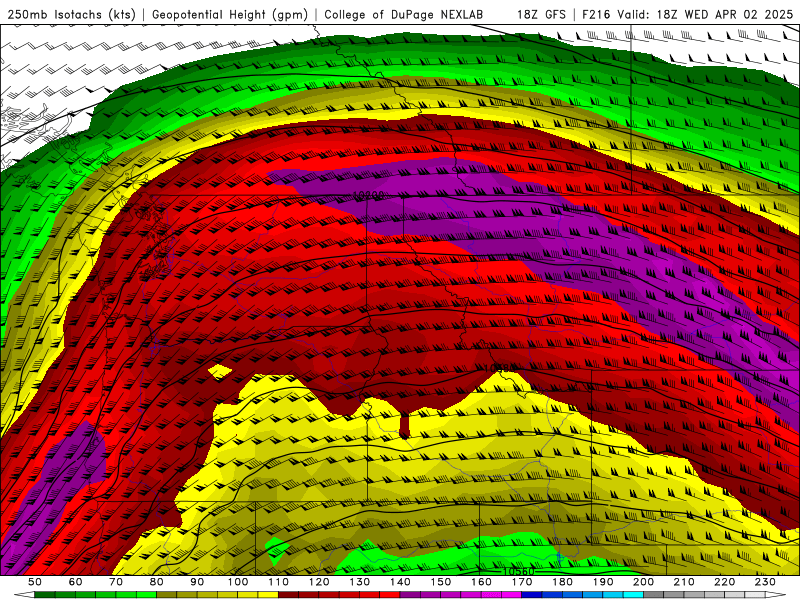Click the 'F216' forecast hour in the header
Screen dimensions: 800x600
(597, 14)
